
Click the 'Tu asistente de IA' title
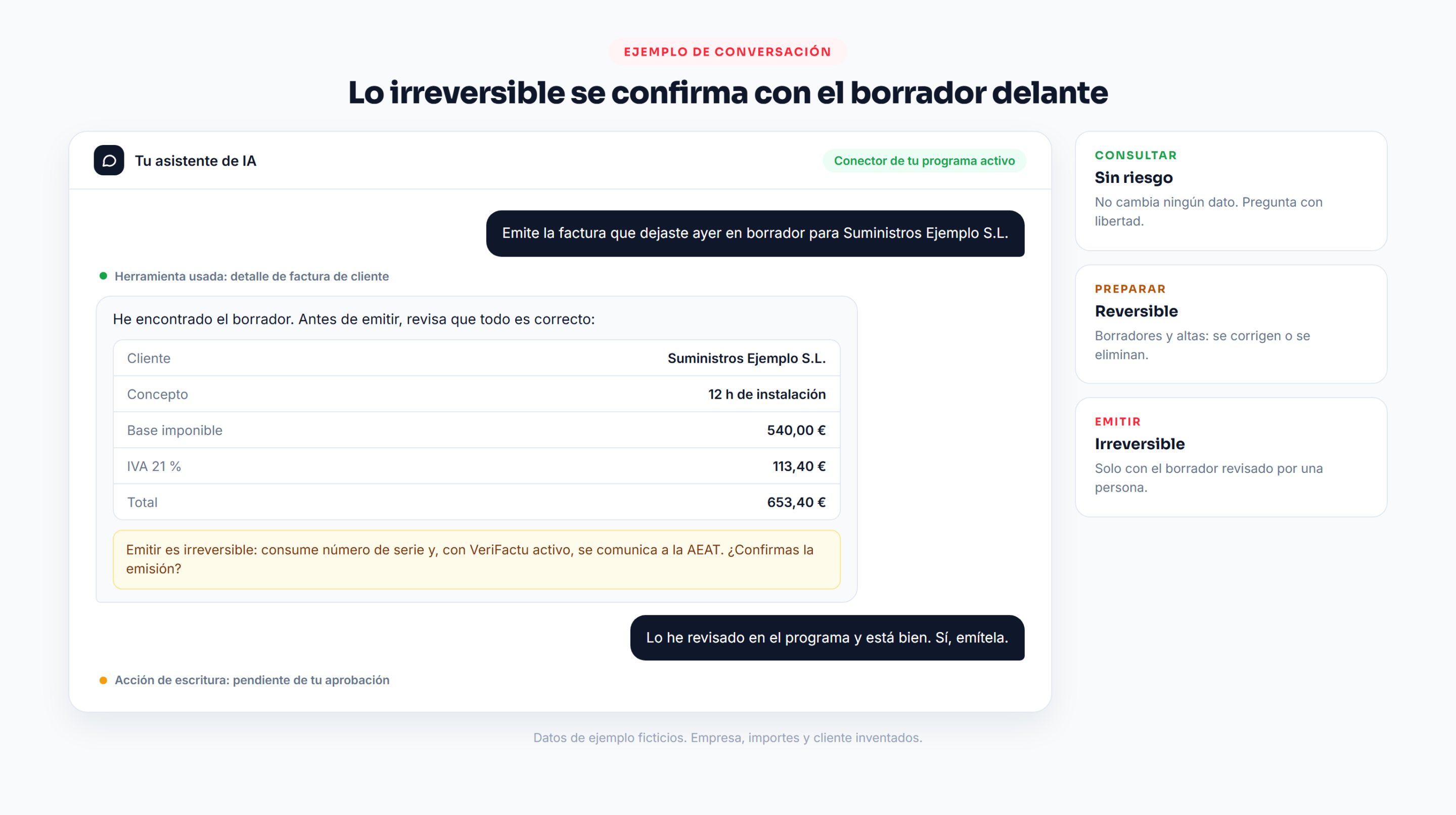point(196,161)
